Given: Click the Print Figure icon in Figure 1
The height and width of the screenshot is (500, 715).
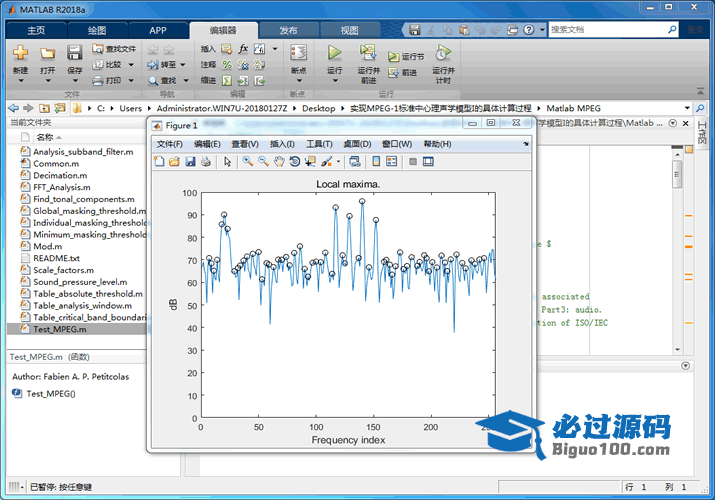Looking at the screenshot, I should 206,161.
